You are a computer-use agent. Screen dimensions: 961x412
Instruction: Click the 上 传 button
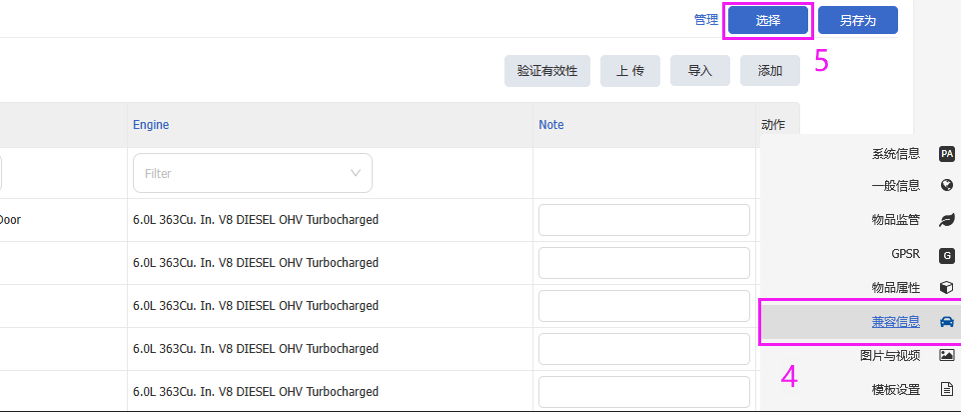[x=630, y=71]
